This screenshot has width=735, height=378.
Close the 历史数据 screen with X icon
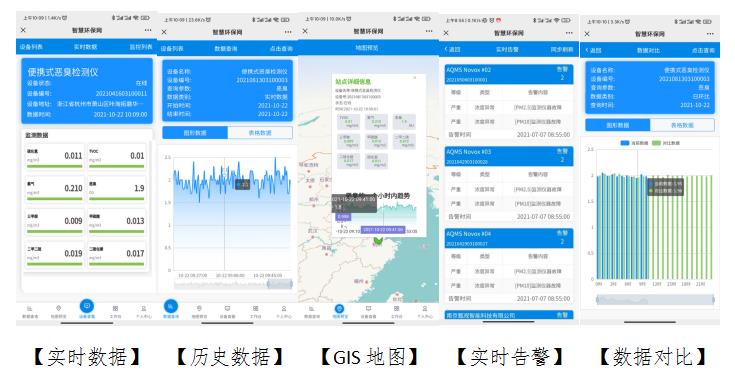click(x=164, y=32)
